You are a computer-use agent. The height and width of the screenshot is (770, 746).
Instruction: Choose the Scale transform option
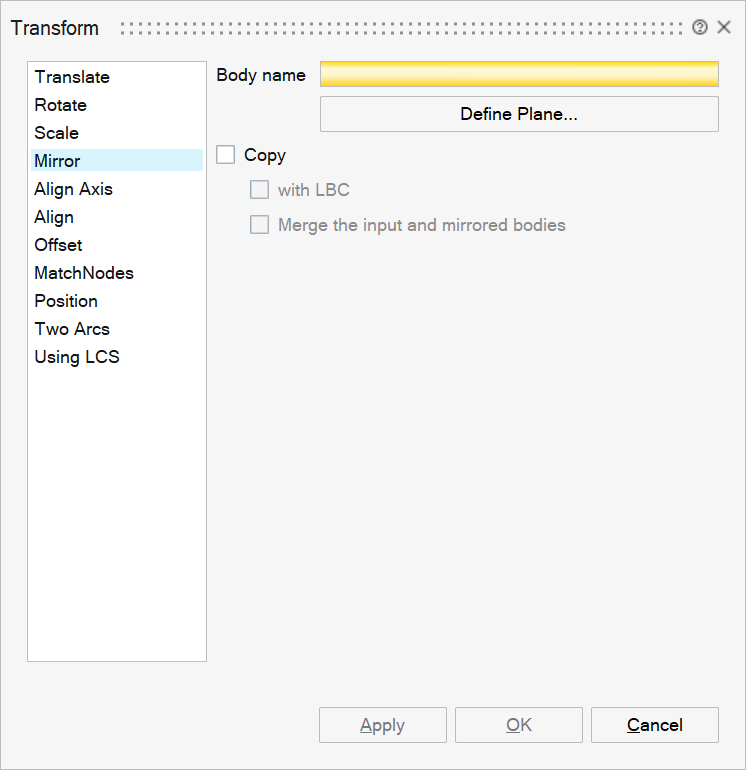(x=56, y=133)
